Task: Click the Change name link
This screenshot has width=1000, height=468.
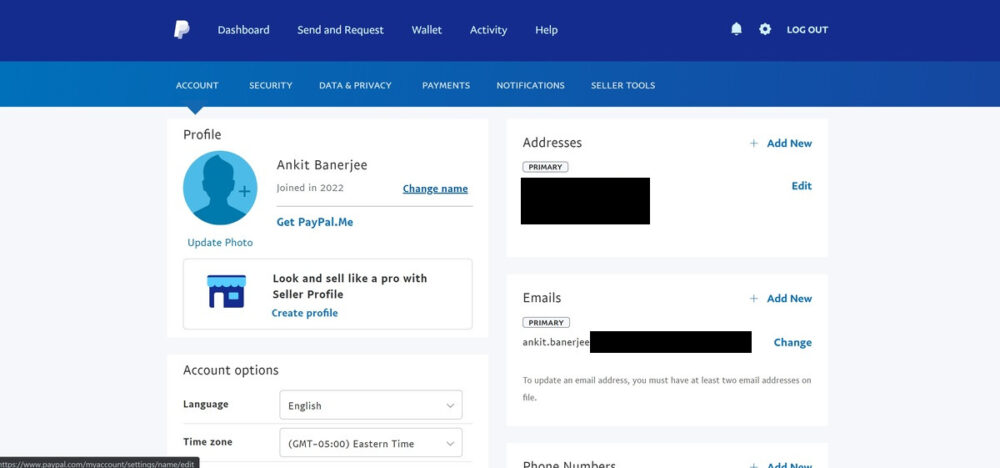Action: (435, 189)
